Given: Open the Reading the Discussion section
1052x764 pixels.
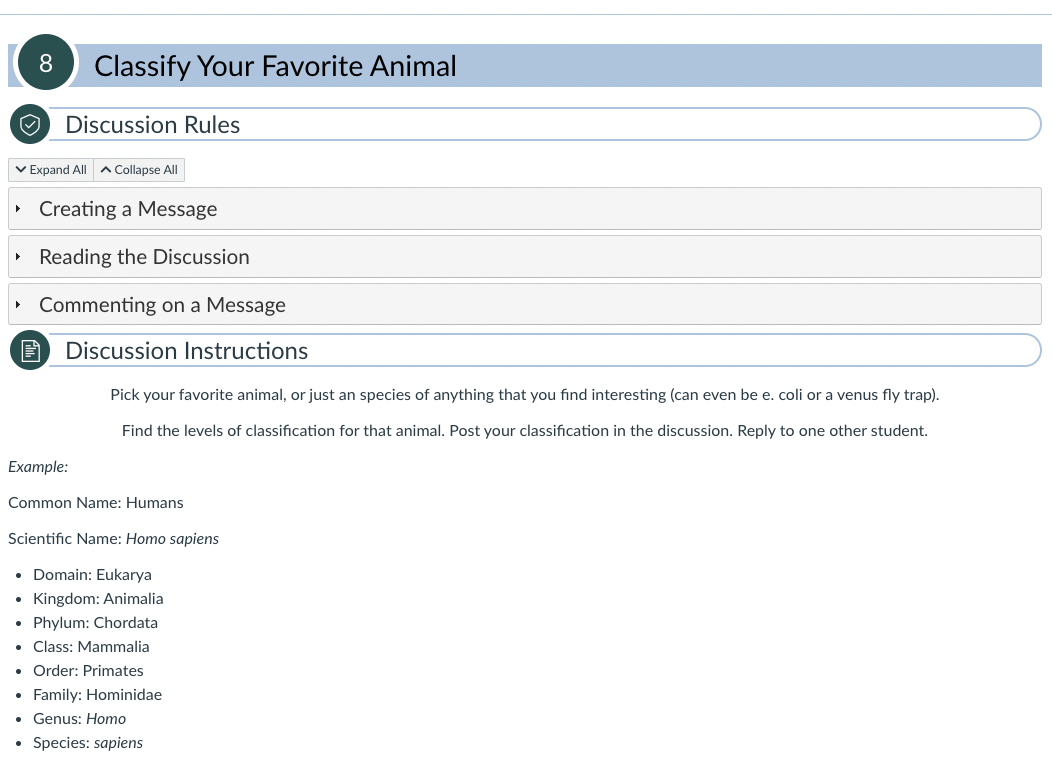Looking at the screenshot, I should tap(525, 256).
